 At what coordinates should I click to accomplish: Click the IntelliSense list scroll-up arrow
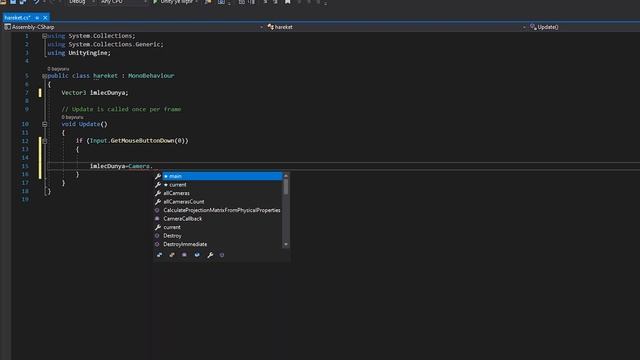coord(286,176)
